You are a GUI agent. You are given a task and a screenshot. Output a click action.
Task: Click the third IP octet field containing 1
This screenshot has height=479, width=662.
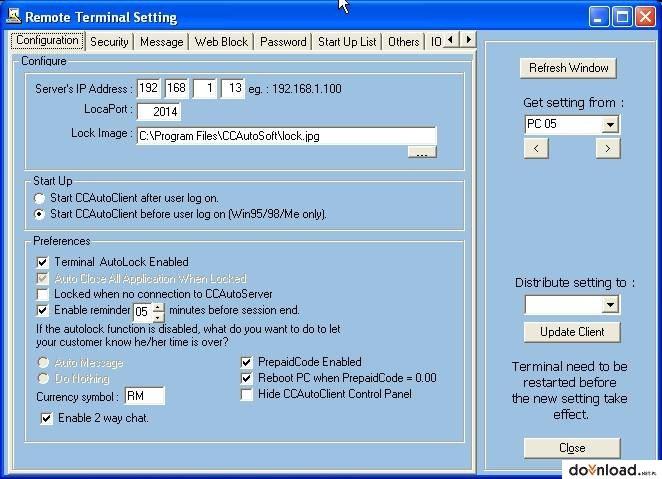[205, 88]
